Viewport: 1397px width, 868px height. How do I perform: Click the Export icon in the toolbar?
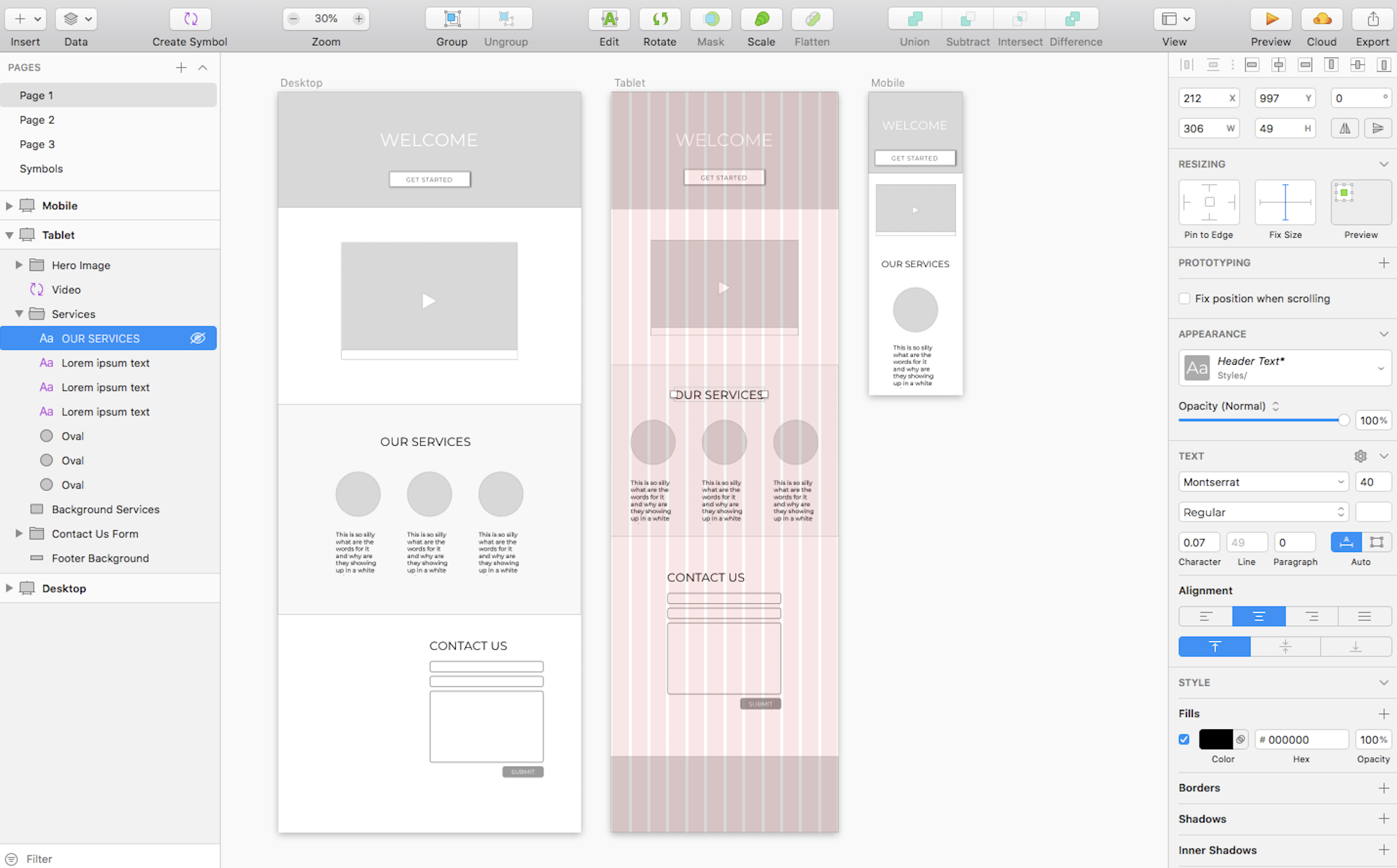click(1372, 19)
